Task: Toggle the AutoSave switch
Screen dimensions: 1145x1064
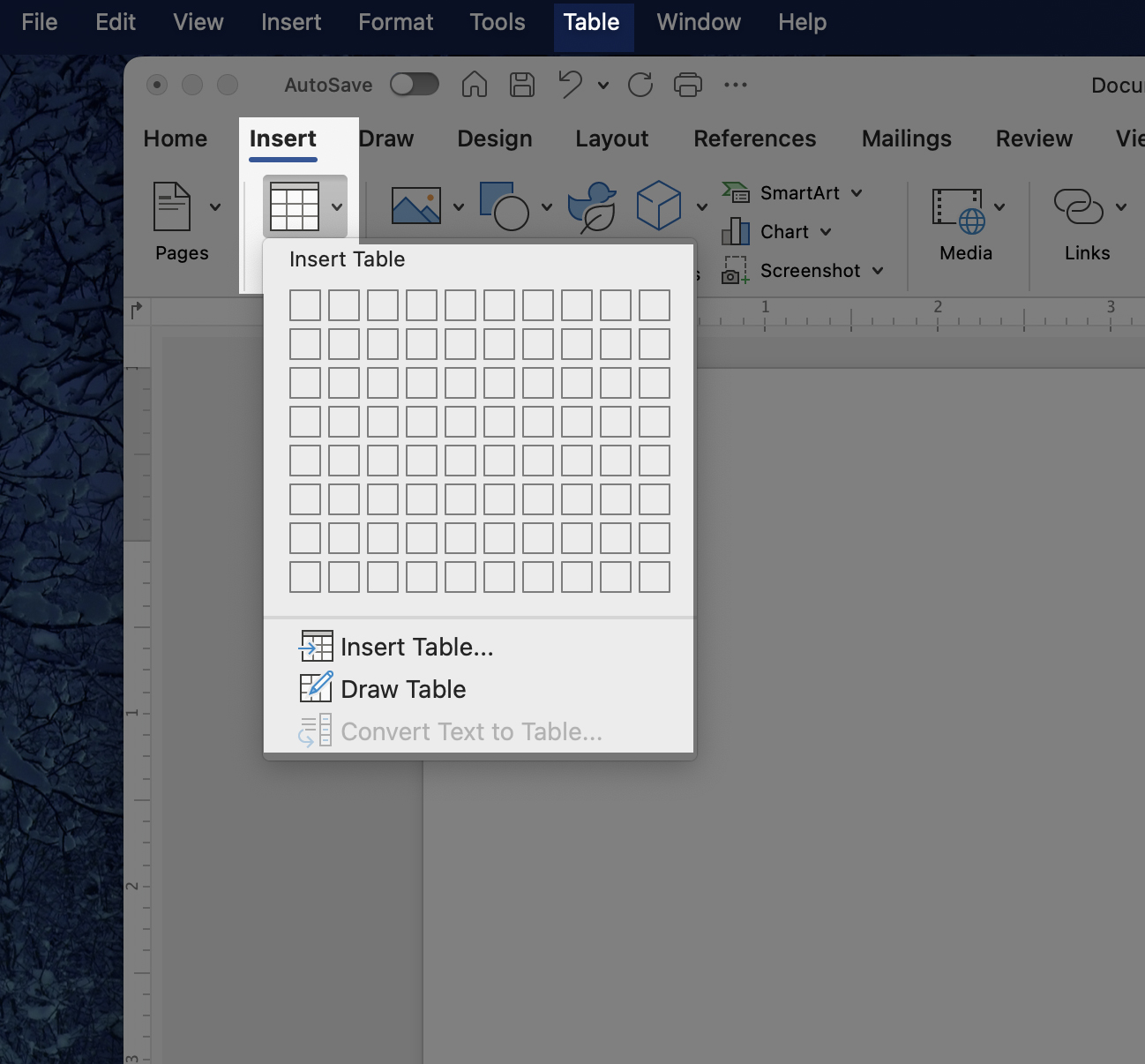Action: (x=415, y=85)
